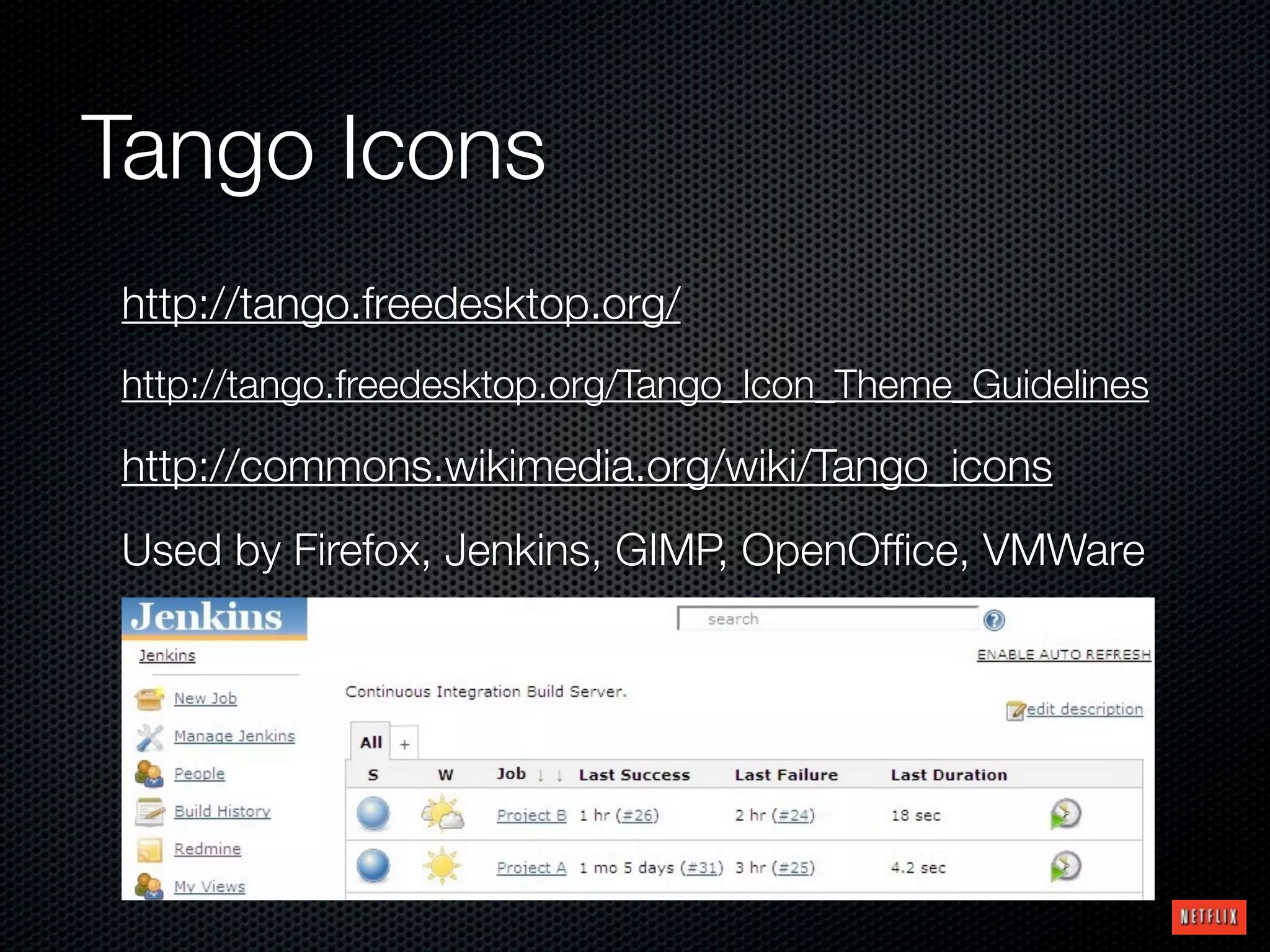1270x952 pixels.
Task: Open the People link
Action: [x=199, y=773]
